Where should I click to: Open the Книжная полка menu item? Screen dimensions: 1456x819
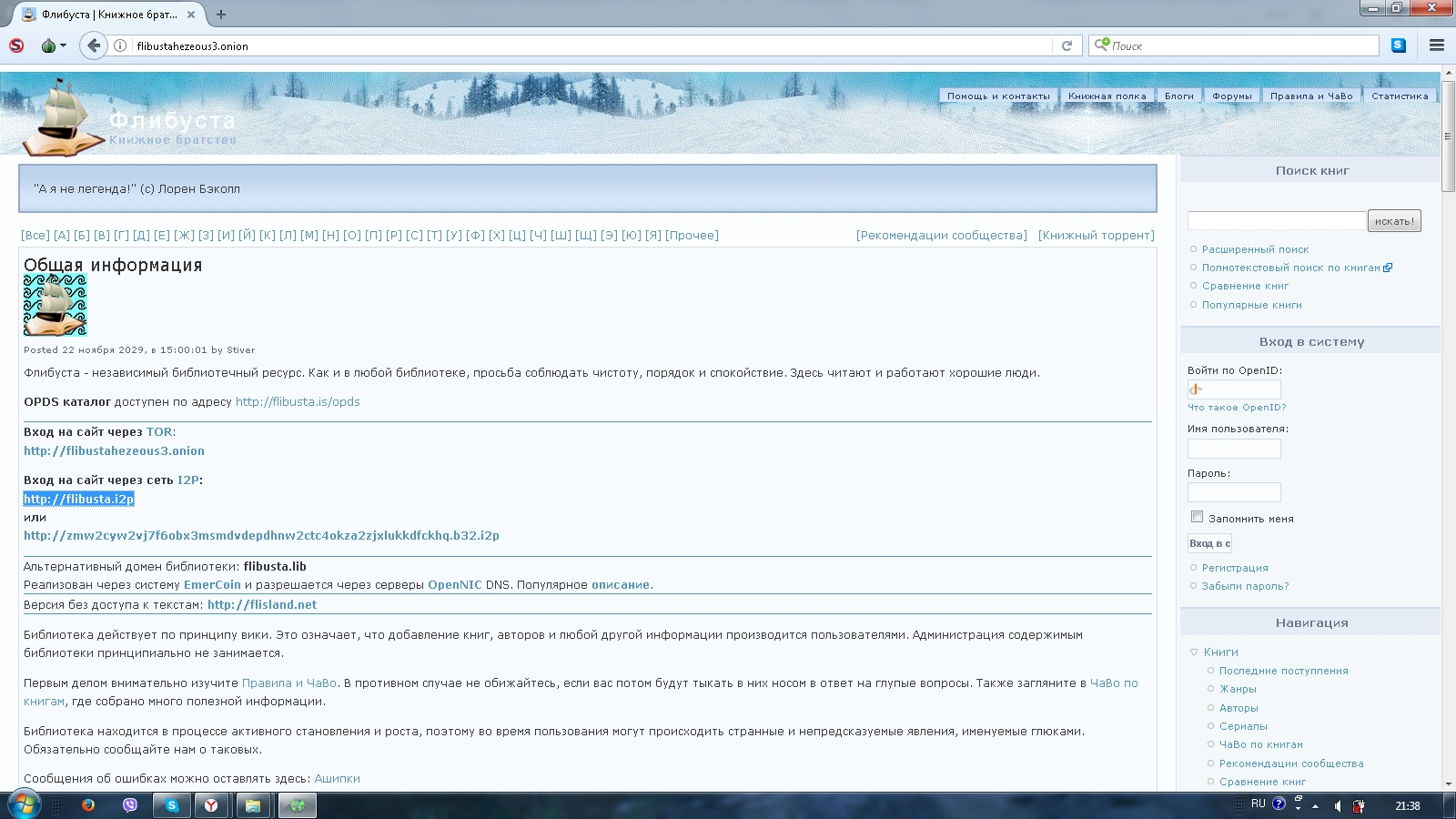[x=1107, y=96]
